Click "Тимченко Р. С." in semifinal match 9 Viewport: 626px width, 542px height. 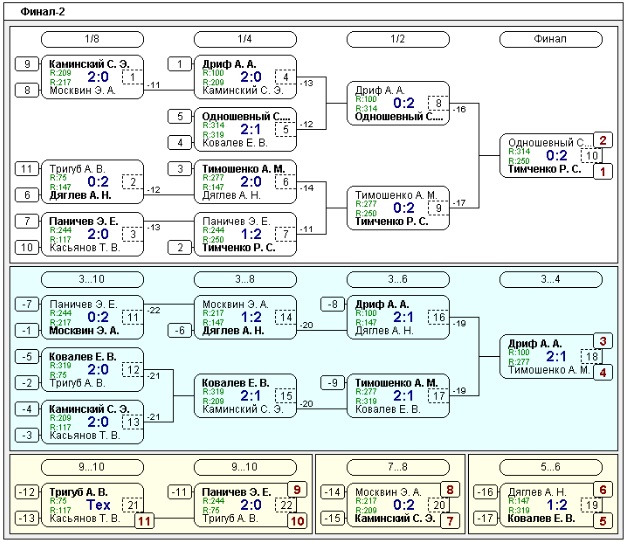tap(392, 222)
